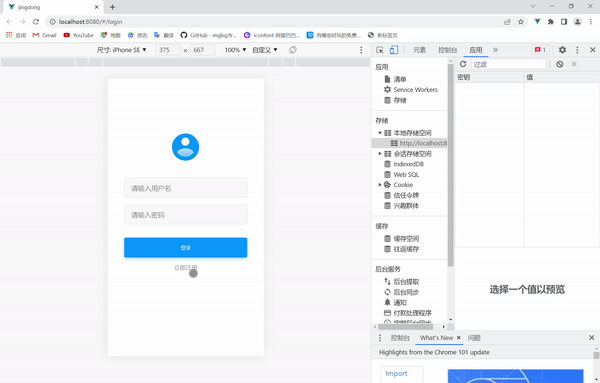
Task: Click the 请输入用户名 input
Action: pos(186,188)
